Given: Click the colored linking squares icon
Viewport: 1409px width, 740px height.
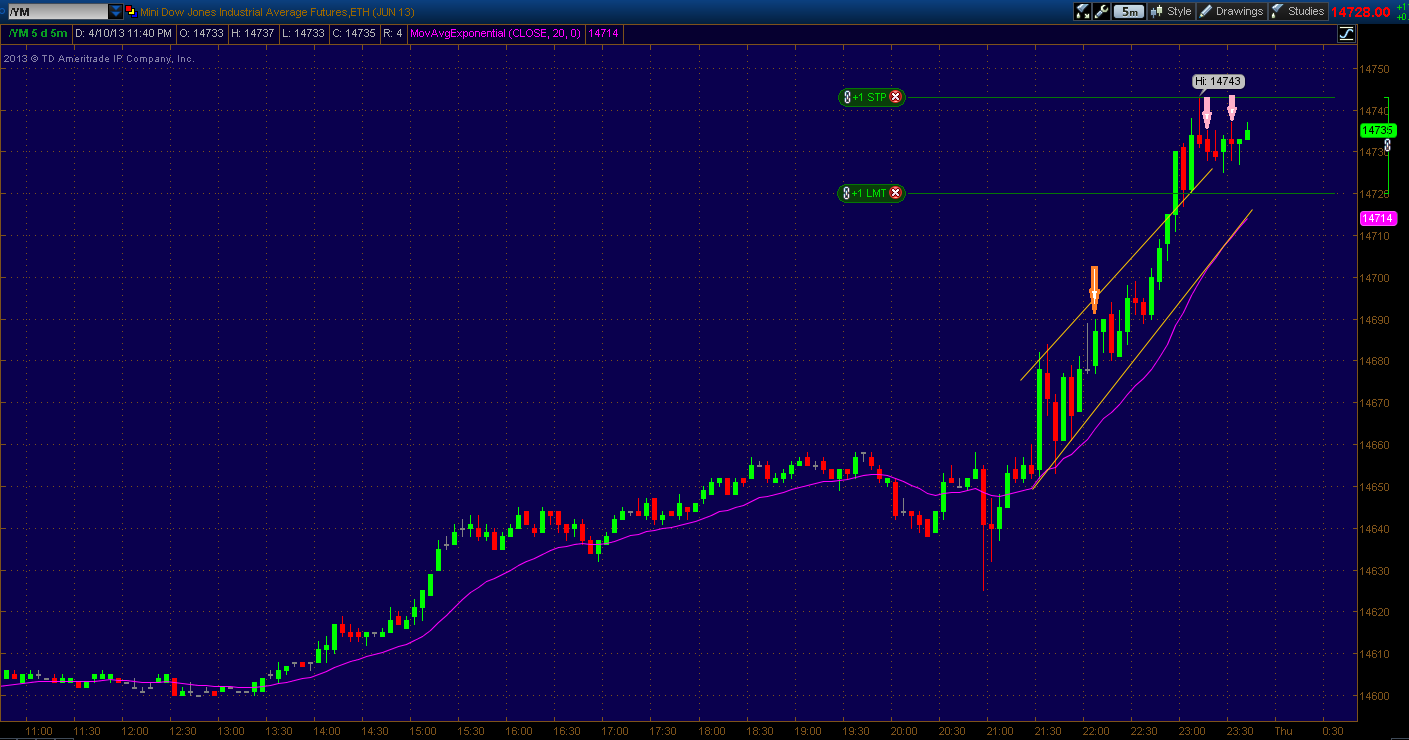Looking at the screenshot, I should click(x=132, y=12).
